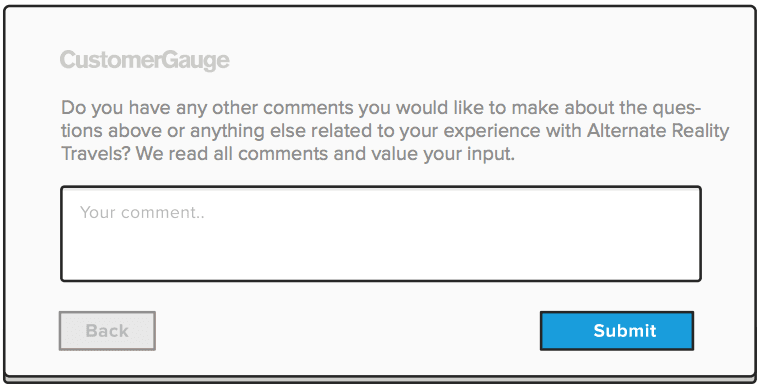
Task: Place cursor in the empty comment area
Action: point(381,234)
